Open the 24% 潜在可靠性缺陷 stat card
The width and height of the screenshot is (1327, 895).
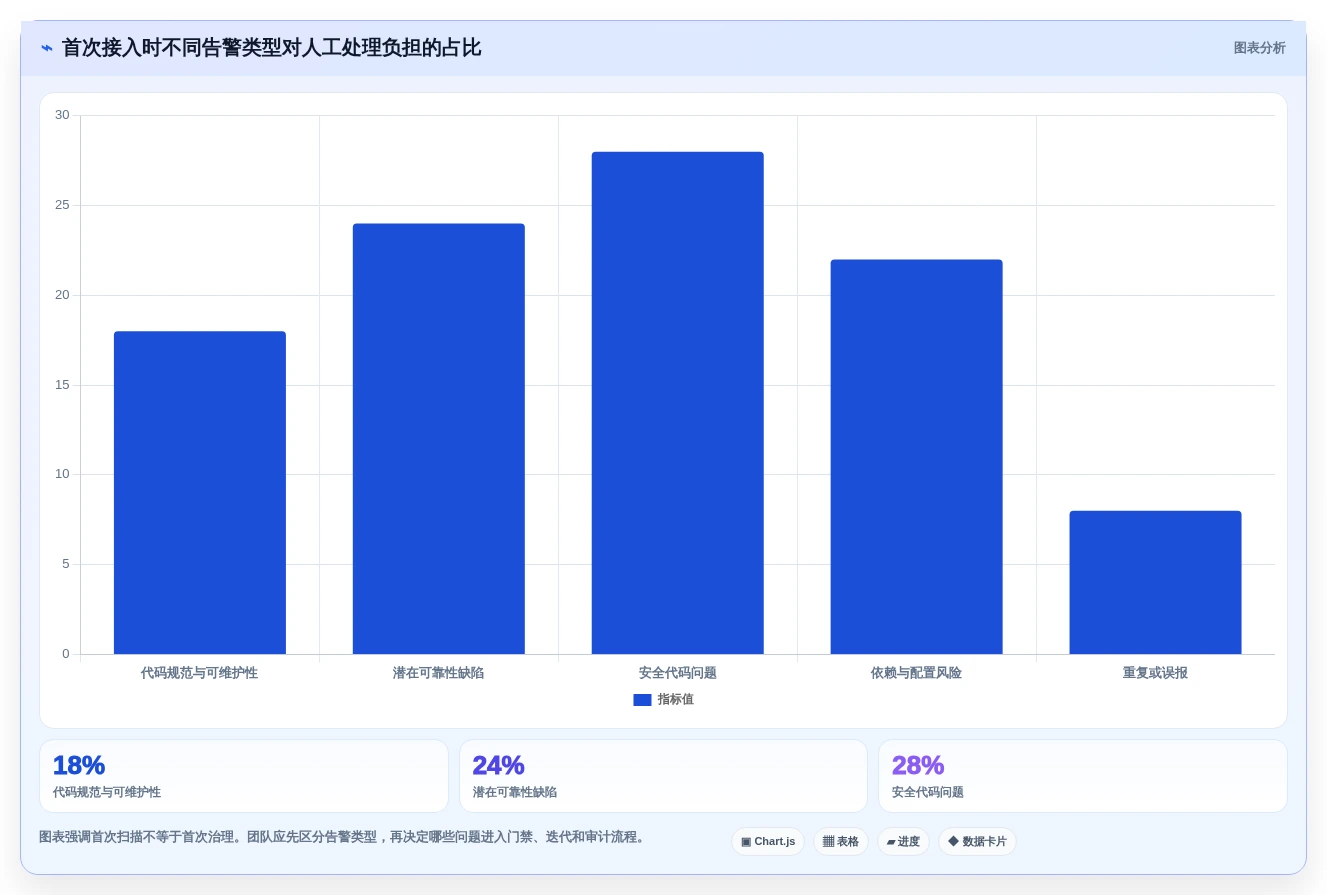coord(663,776)
